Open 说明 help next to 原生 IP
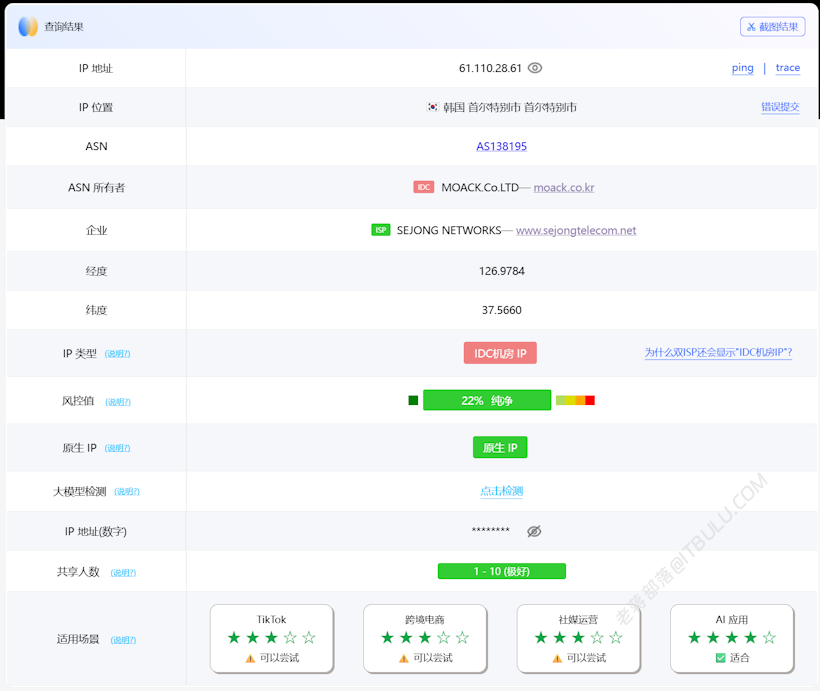The image size is (820, 691). click(117, 448)
